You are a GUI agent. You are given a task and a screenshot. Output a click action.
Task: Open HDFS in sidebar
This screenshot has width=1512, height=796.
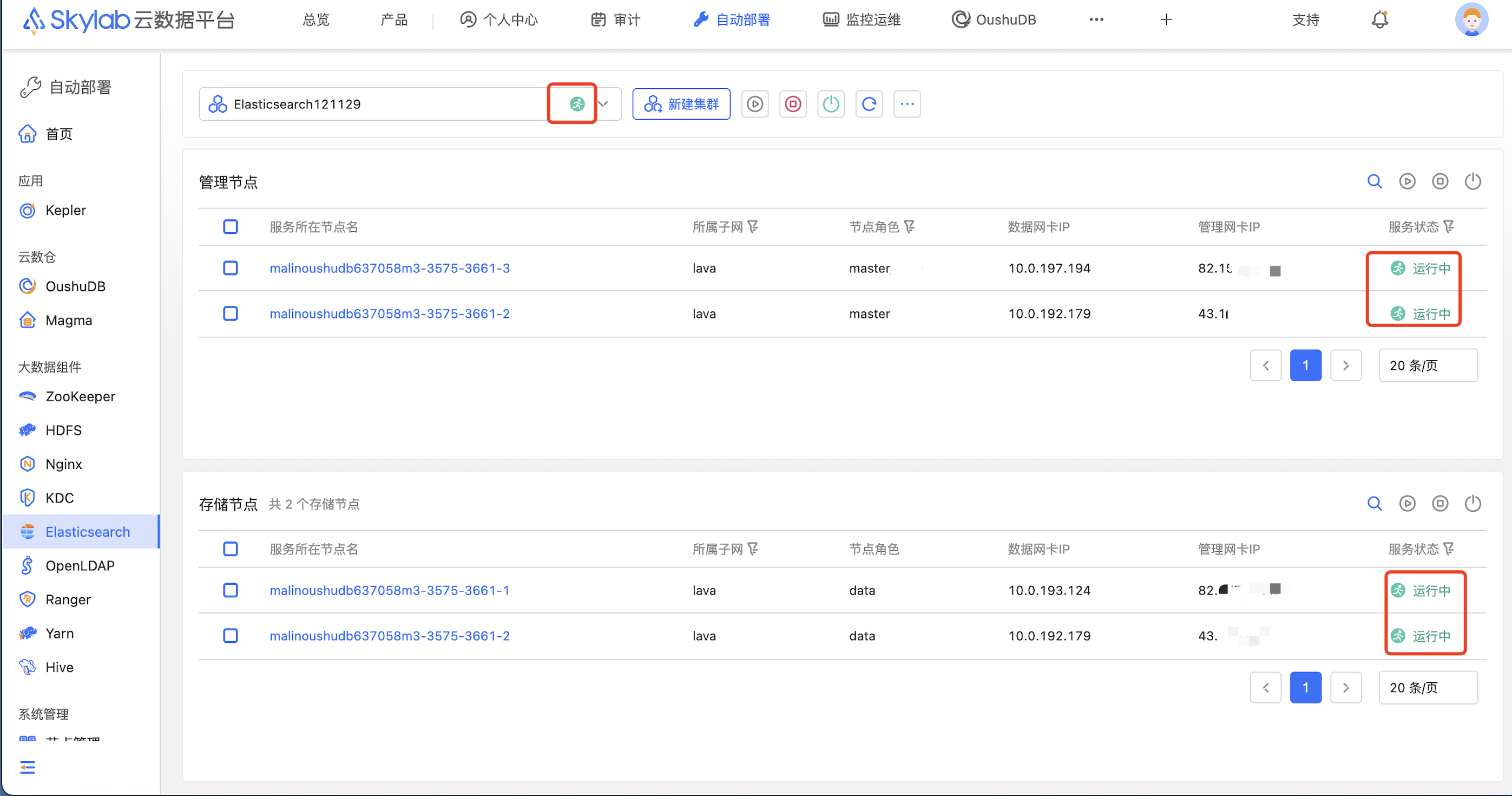[x=50, y=430]
